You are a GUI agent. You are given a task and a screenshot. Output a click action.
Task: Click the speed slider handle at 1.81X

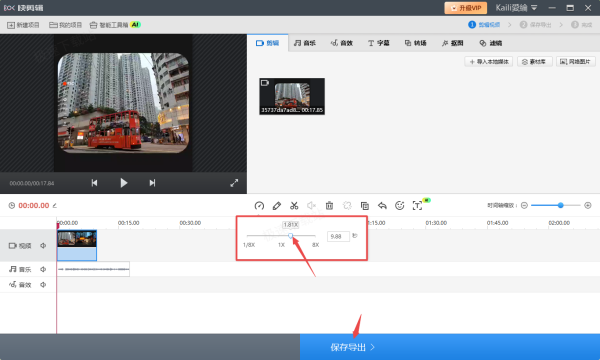pos(290,236)
